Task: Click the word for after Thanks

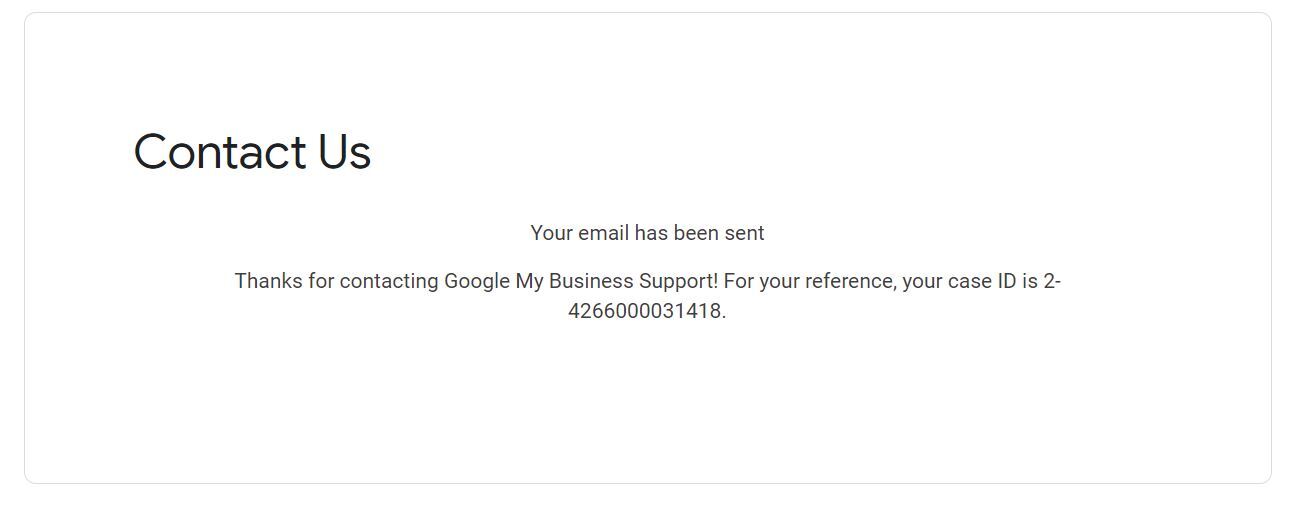Action: point(321,281)
